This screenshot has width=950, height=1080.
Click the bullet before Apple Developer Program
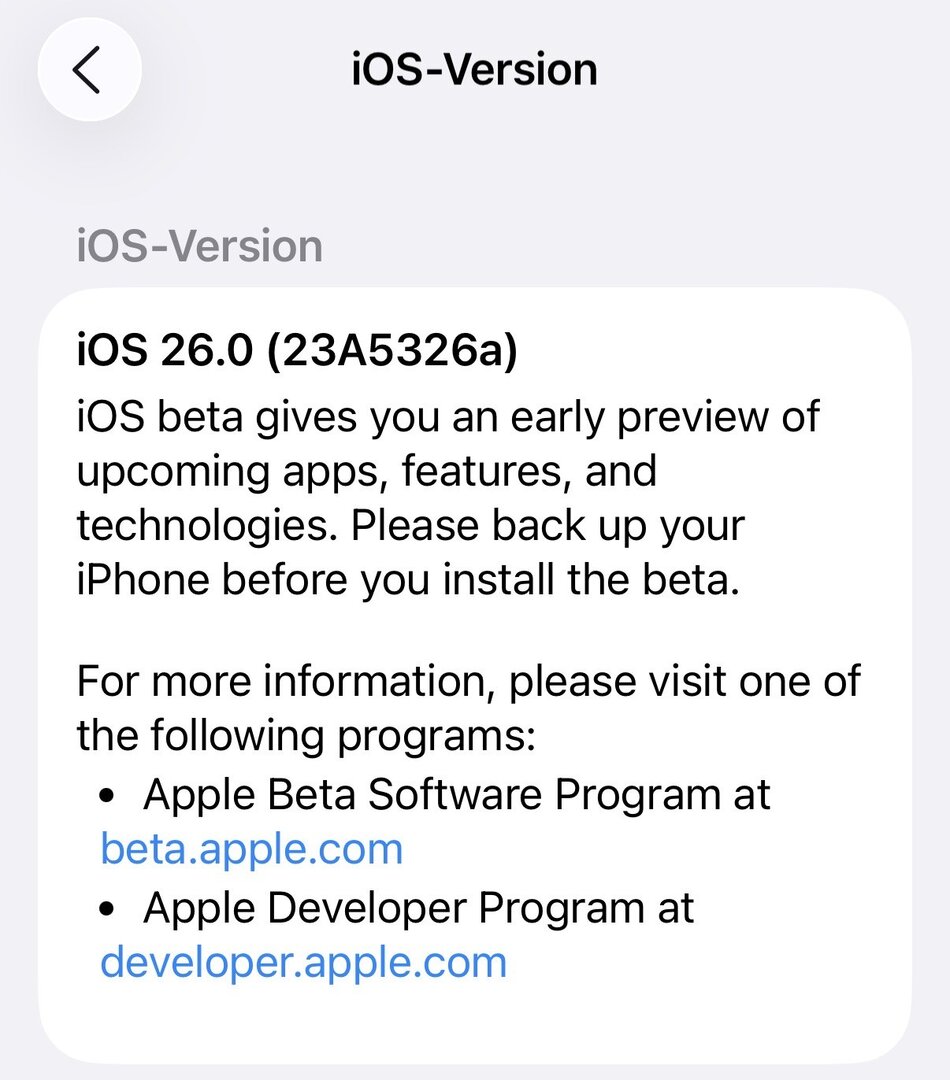click(112, 910)
